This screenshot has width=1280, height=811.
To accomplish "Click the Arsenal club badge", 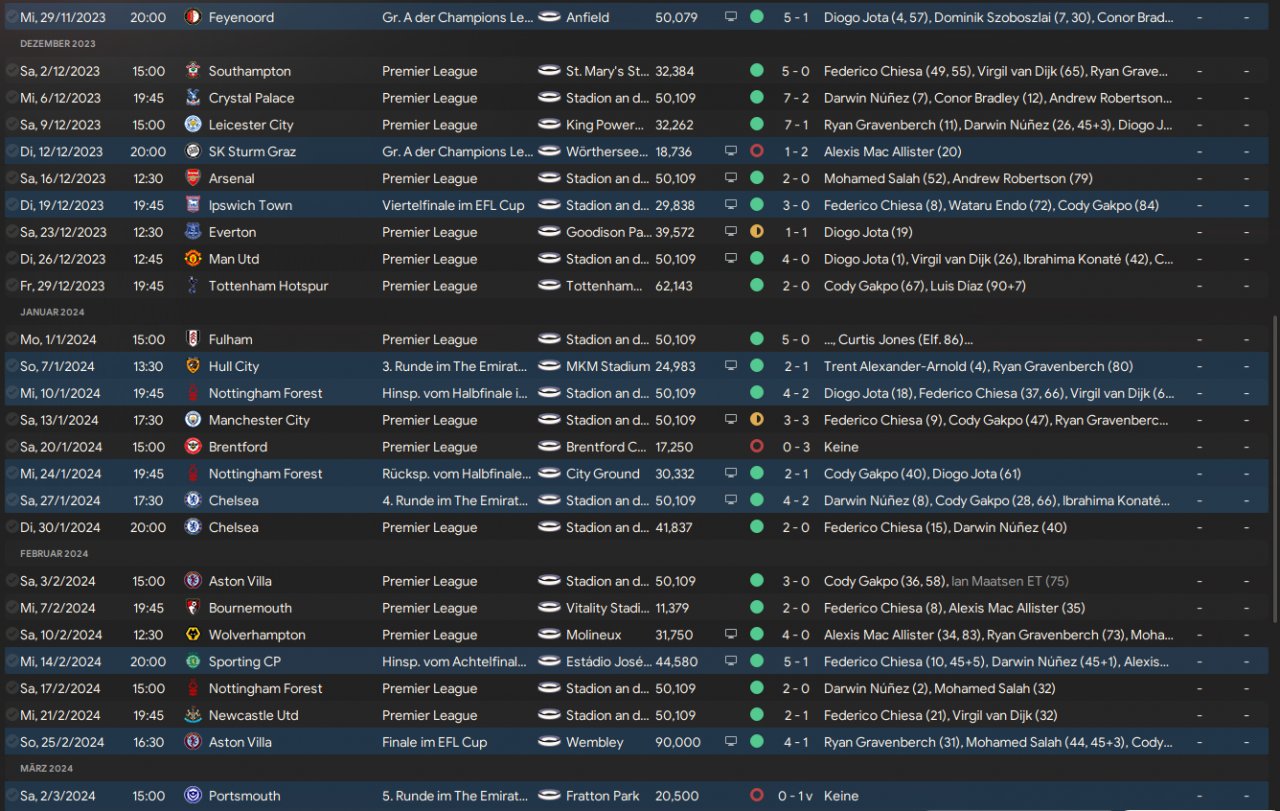I will click(x=193, y=178).
